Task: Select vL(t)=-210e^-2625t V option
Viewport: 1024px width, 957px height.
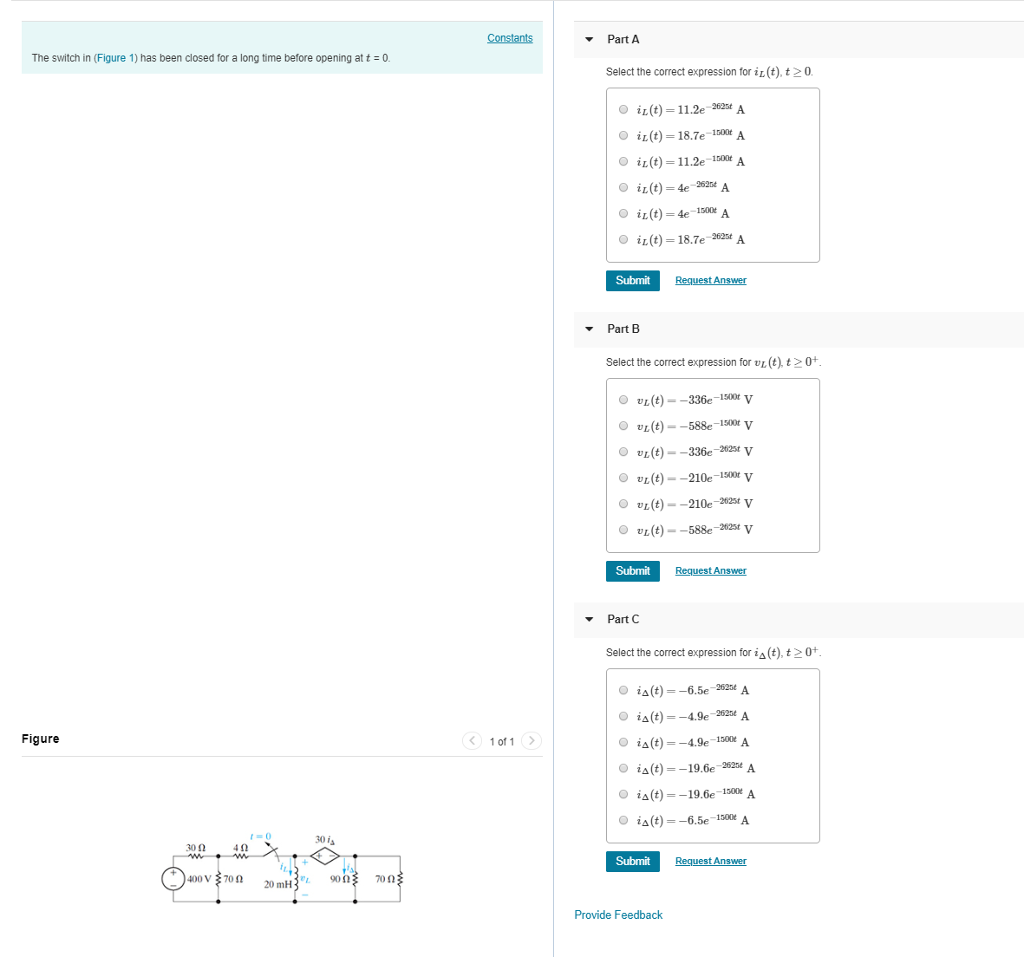Action: (x=623, y=504)
